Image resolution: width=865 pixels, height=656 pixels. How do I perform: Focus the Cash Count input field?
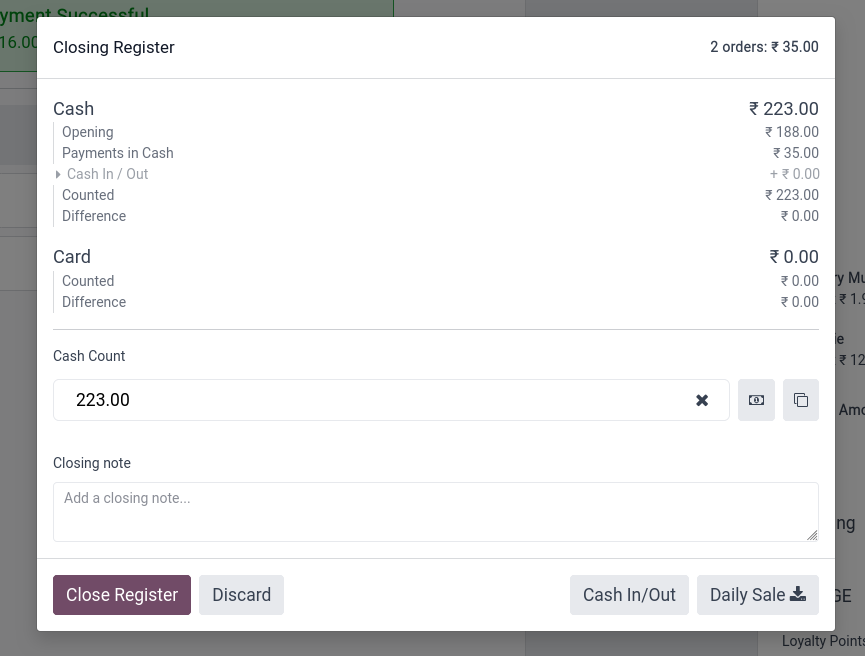pyautogui.click(x=375, y=400)
